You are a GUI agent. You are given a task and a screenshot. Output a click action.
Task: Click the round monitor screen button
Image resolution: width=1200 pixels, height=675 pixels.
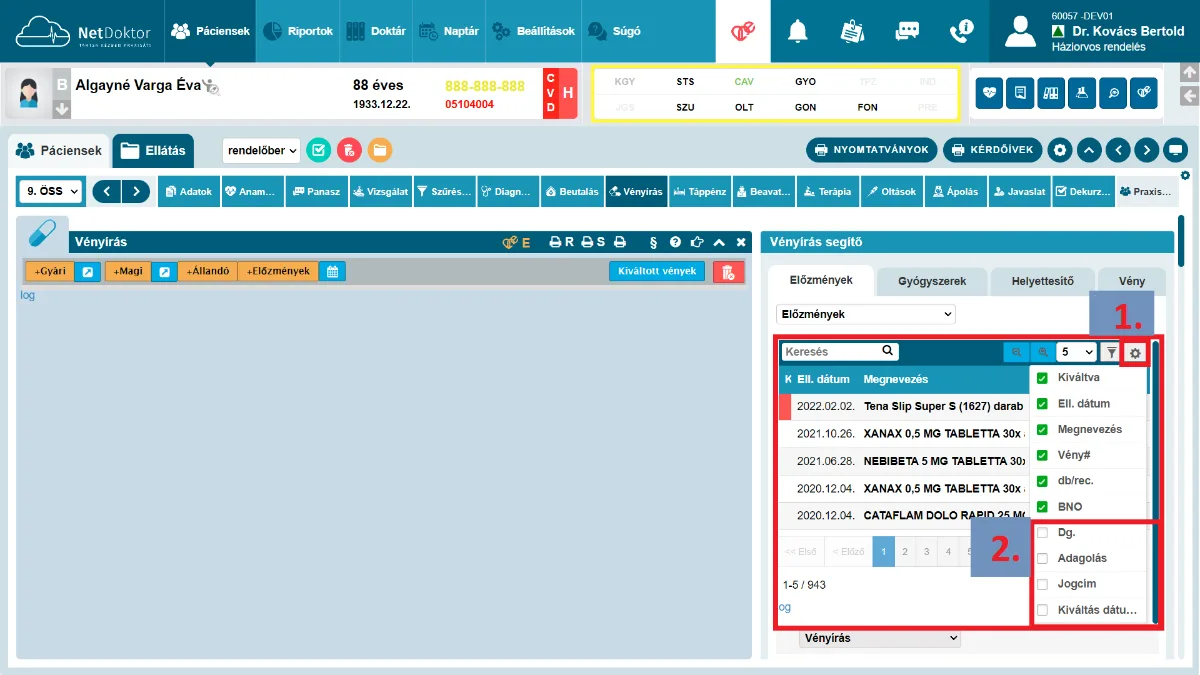point(1176,150)
